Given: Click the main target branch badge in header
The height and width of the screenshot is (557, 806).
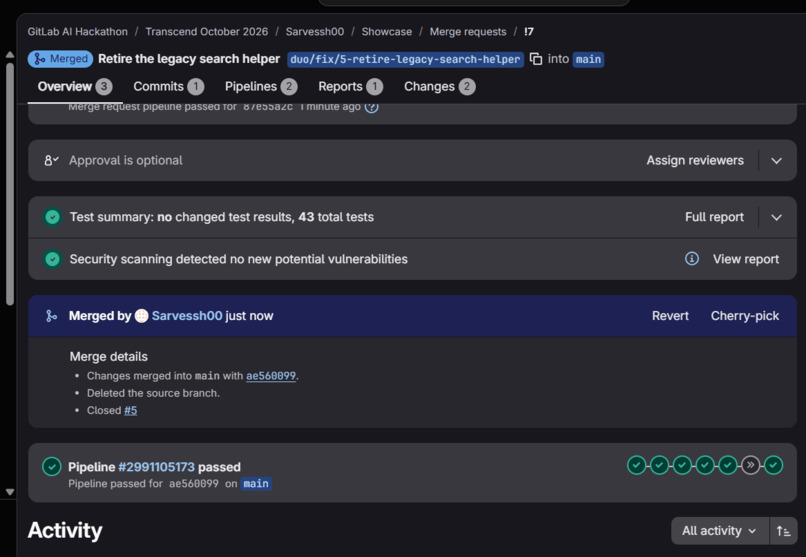Looking at the screenshot, I should coord(589,59).
